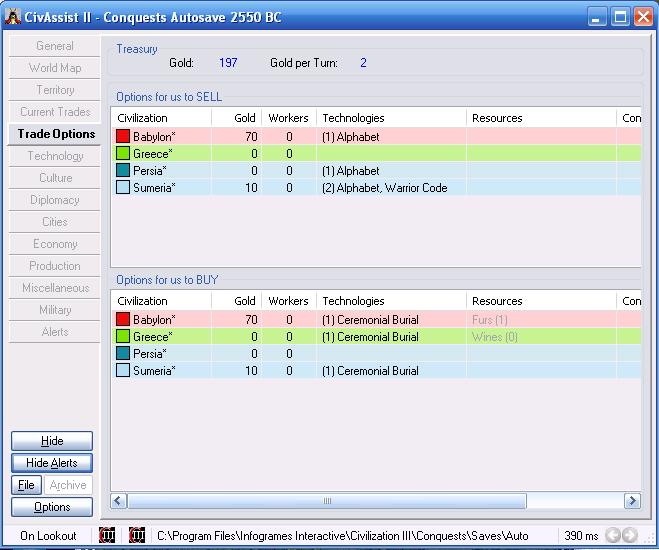Click the treasury Gold value 197
This screenshot has width=659, height=550.
[x=228, y=63]
